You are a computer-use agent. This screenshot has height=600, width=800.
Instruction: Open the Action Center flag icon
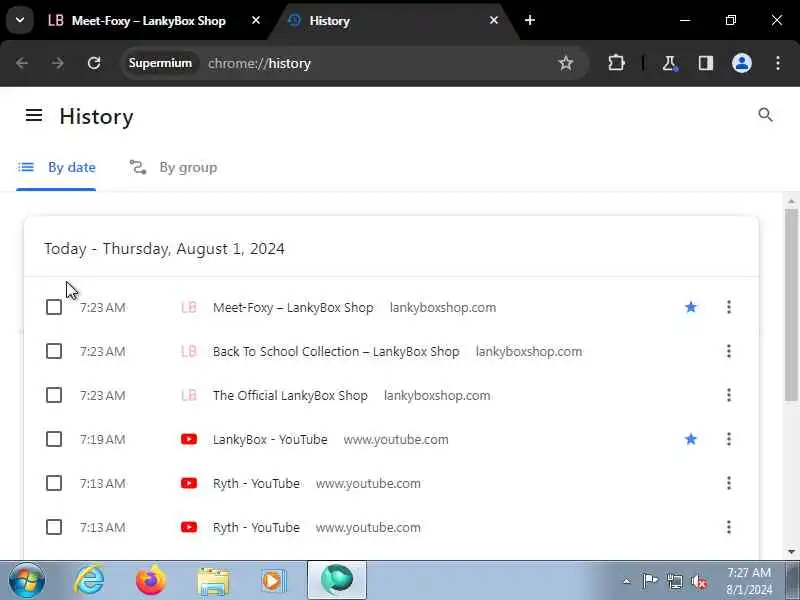click(650, 581)
